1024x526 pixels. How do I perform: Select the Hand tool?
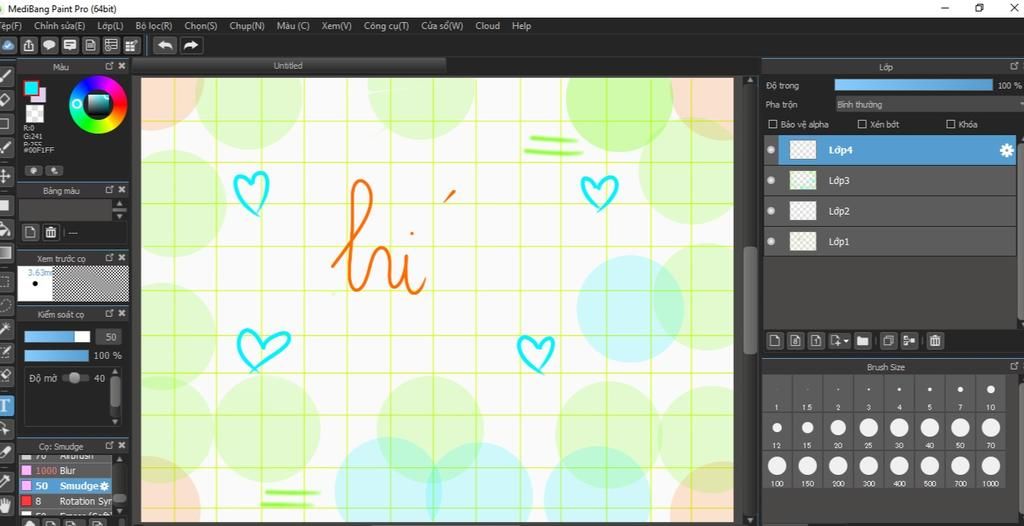pos(6,505)
